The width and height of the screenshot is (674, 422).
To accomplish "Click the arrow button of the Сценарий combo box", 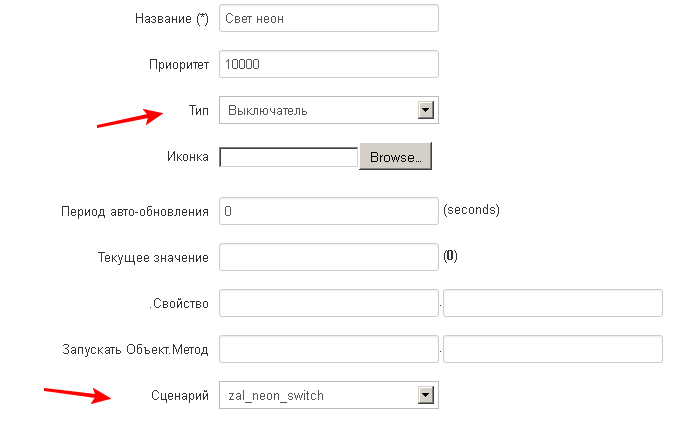I will click(x=426, y=395).
